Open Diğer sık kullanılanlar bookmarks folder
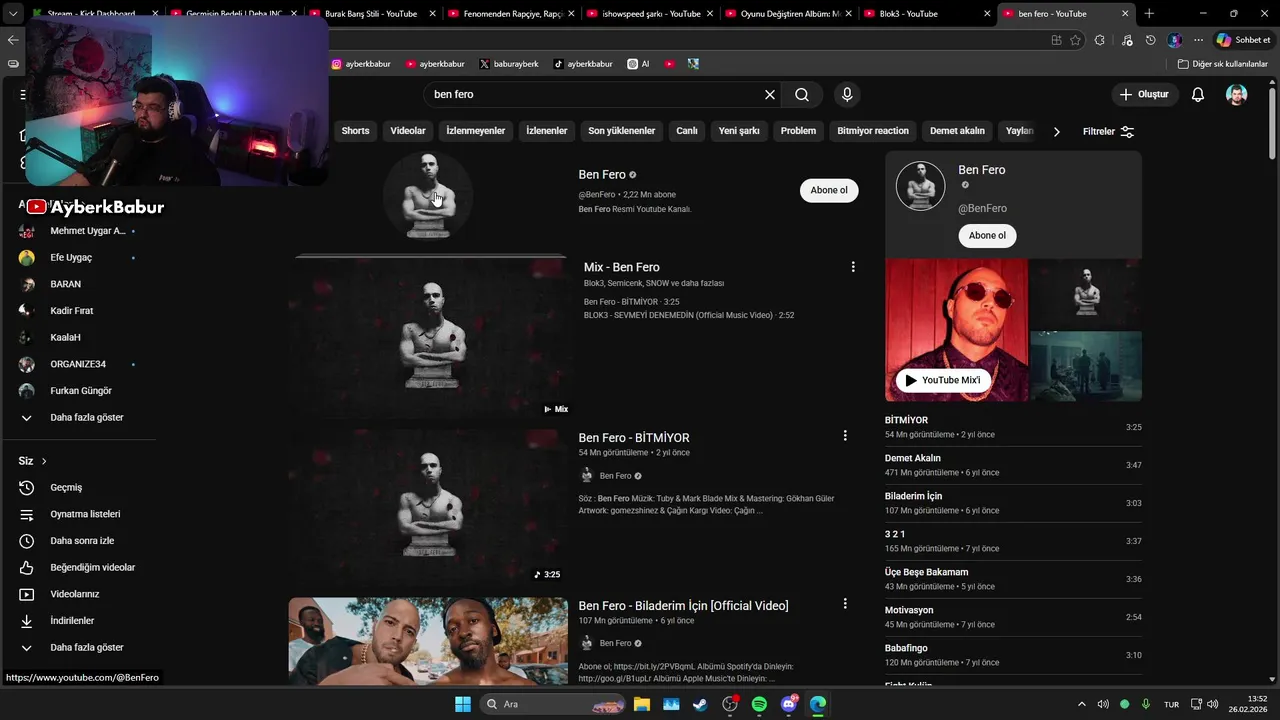Viewport: 1280px width, 720px height. [x=1223, y=63]
